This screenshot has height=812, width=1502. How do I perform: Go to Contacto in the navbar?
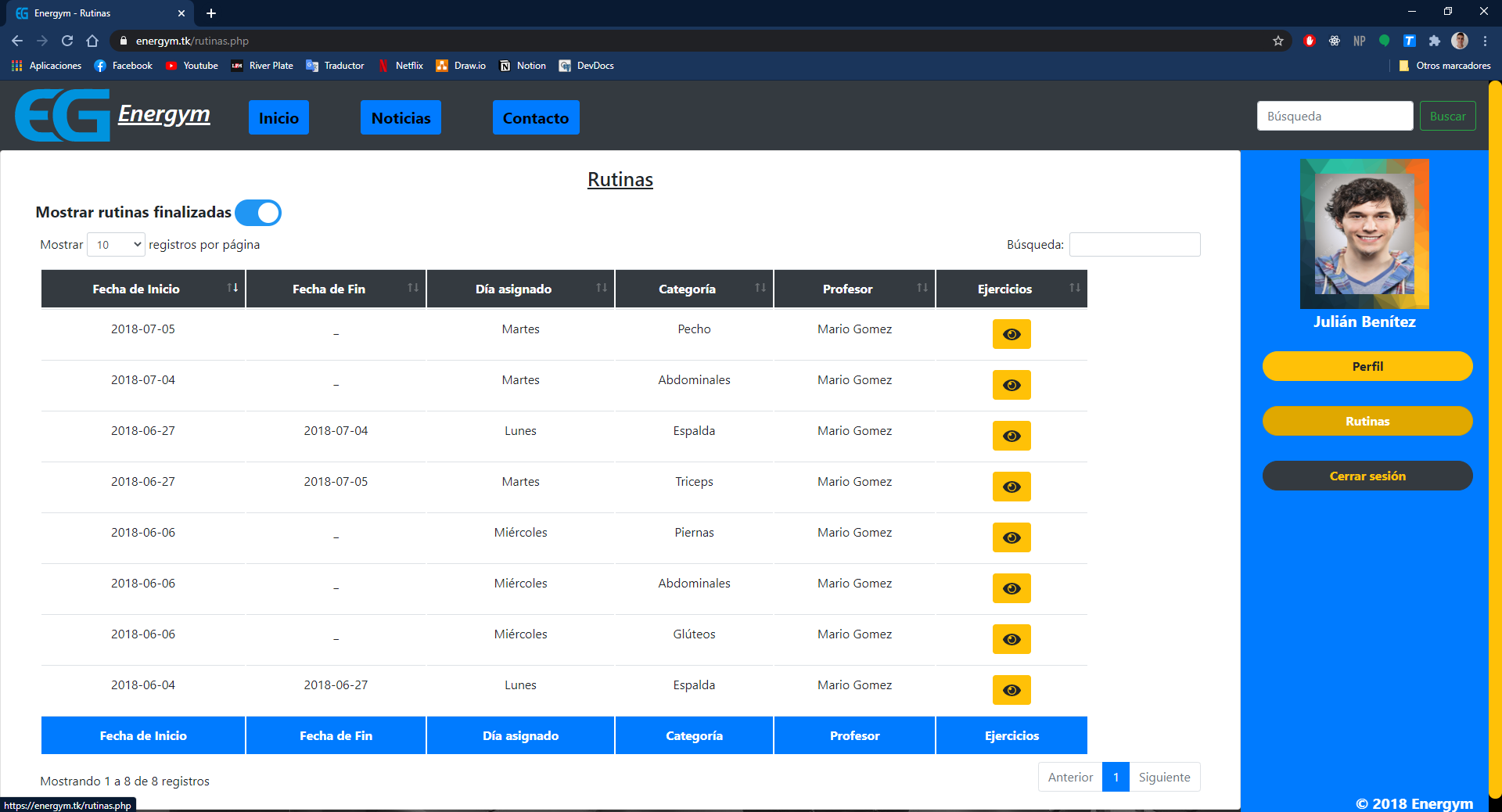536,117
